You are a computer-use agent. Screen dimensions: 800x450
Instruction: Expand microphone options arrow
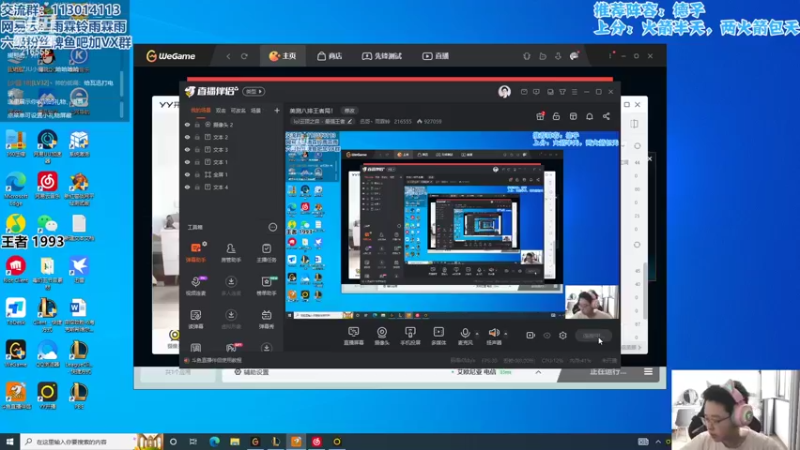(x=477, y=334)
